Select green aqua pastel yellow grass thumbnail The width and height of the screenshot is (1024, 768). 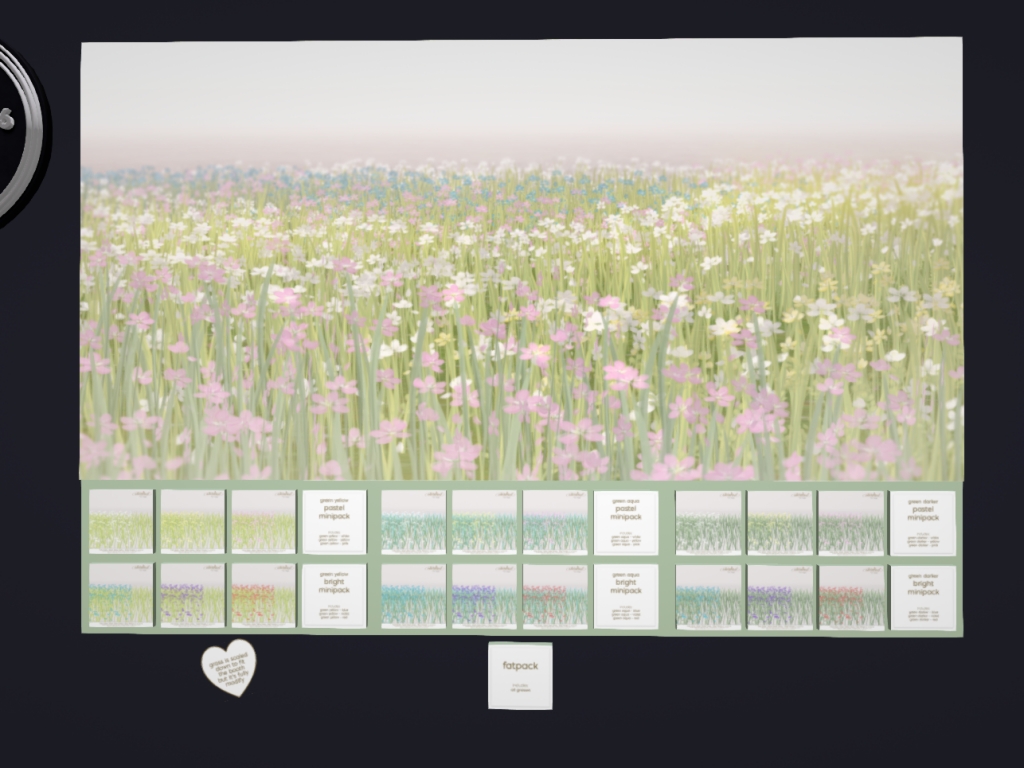pos(484,522)
